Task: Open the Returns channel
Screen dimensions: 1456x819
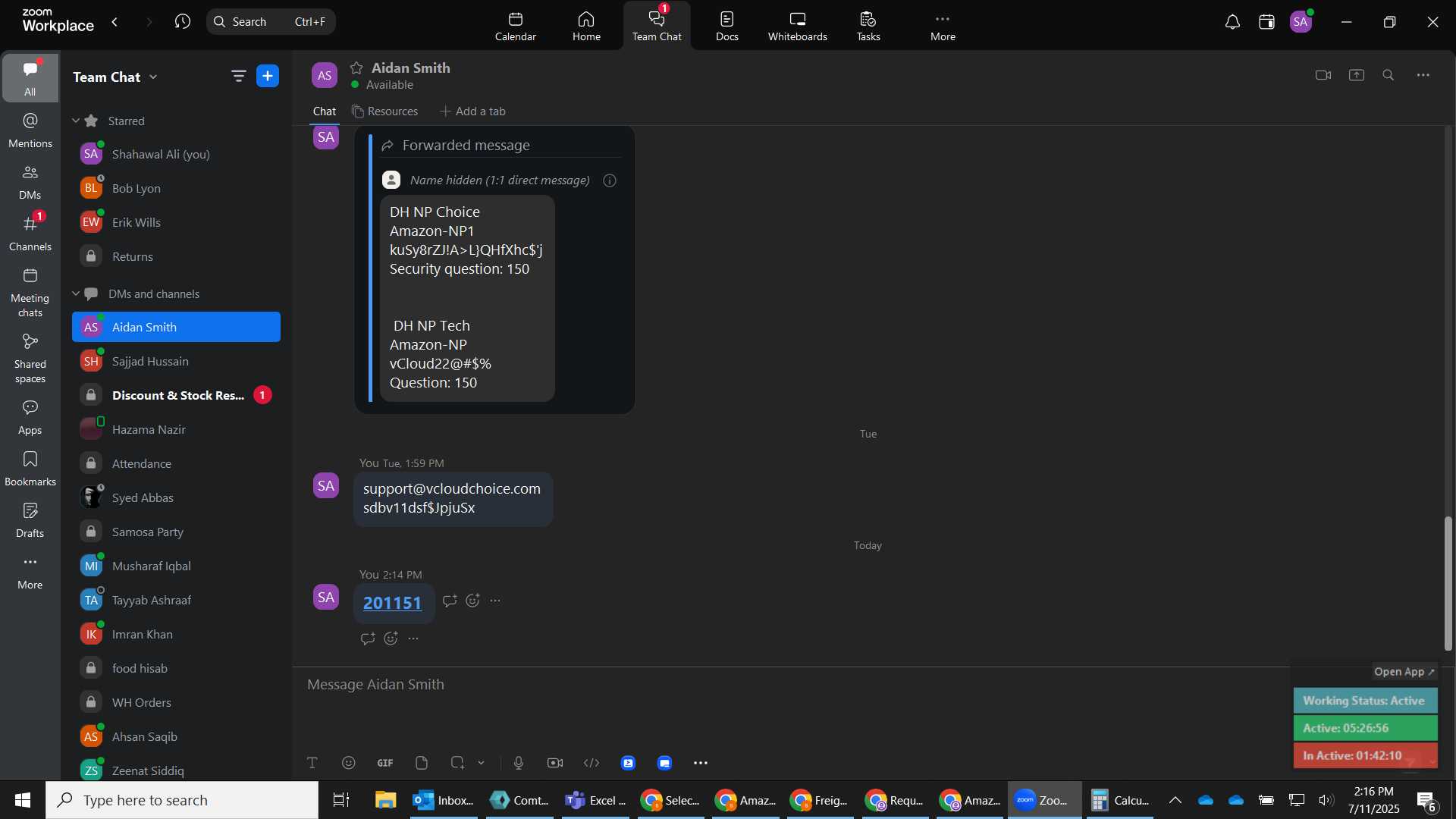Action: click(176, 256)
